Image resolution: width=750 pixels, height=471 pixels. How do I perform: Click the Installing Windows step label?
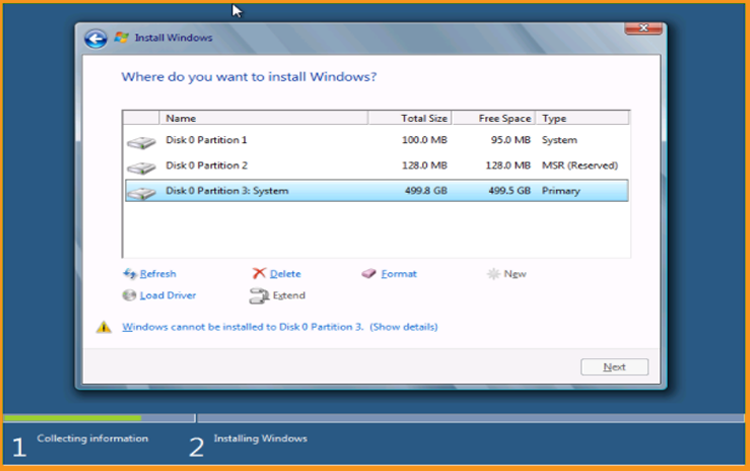coord(261,438)
